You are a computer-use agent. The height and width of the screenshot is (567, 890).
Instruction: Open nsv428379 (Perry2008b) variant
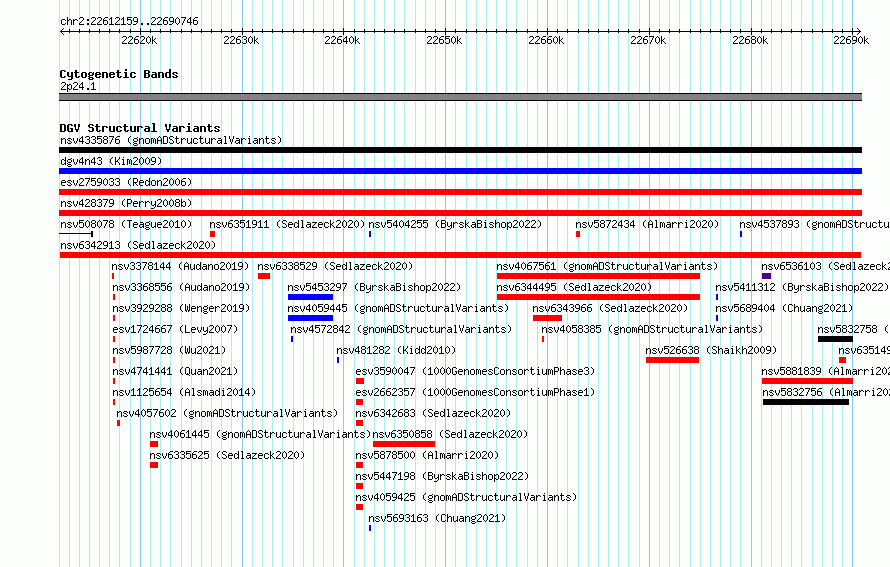[x=126, y=203]
